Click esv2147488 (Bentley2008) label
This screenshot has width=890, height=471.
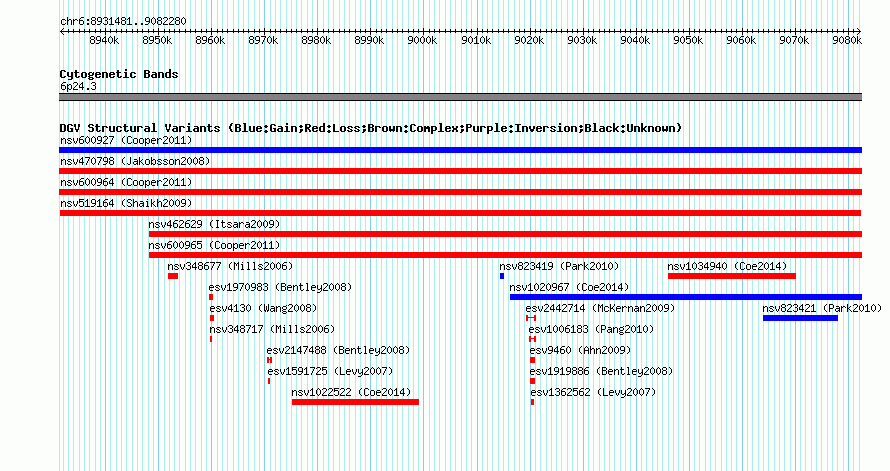(338, 350)
